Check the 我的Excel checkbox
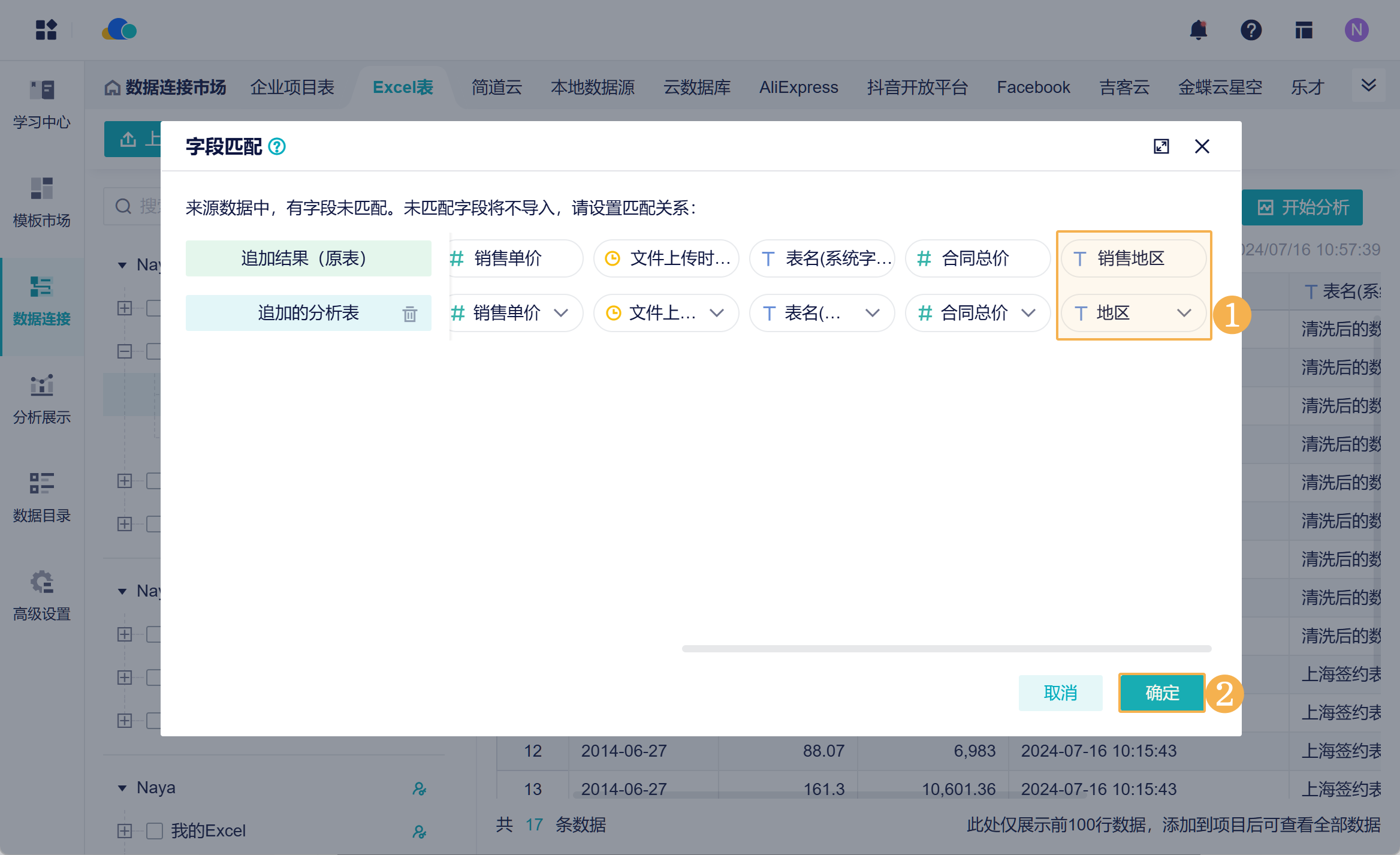 pos(155,830)
